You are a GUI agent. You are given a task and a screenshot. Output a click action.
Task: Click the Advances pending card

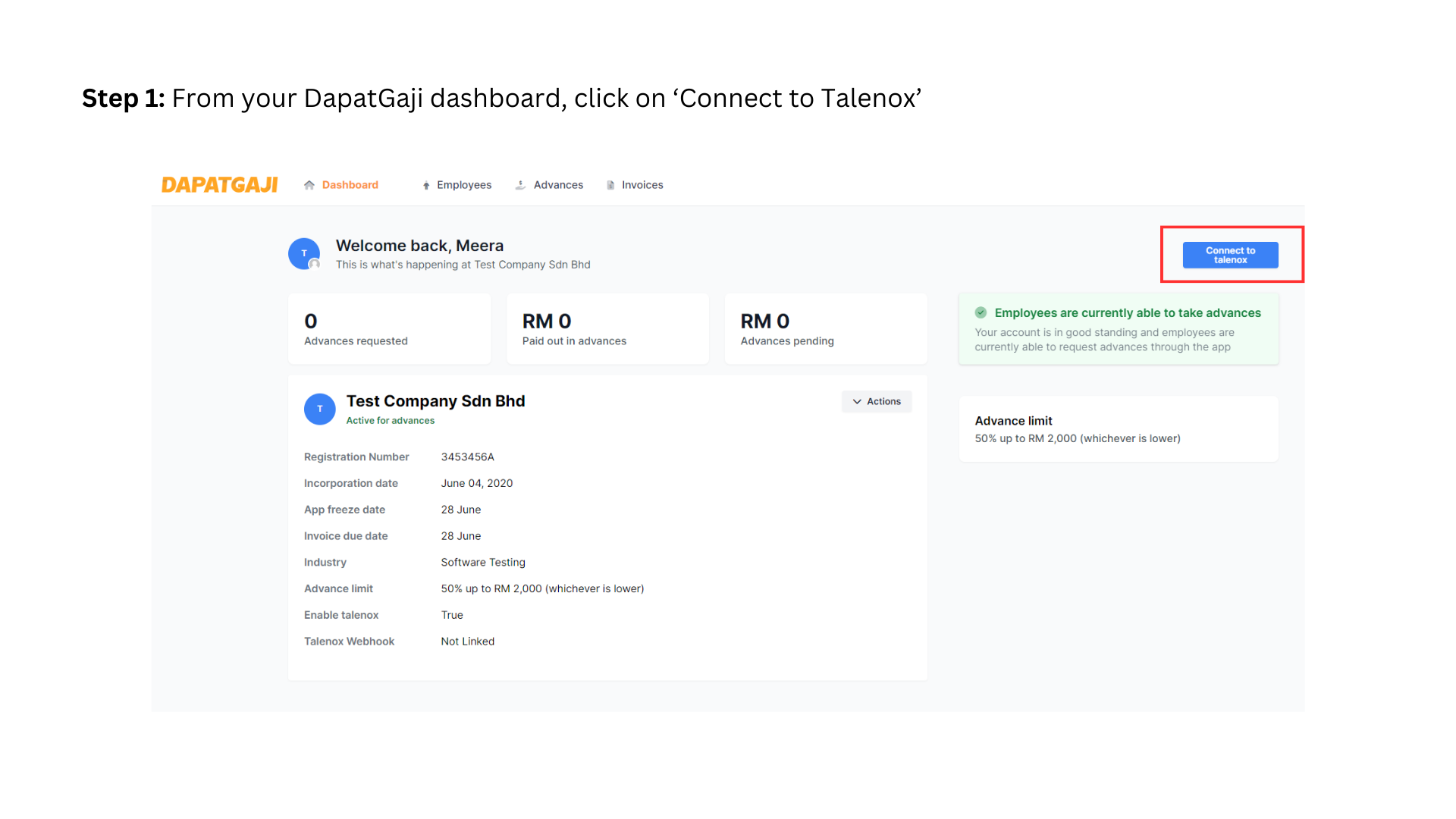pyautogui.click(x=826, y=329)
